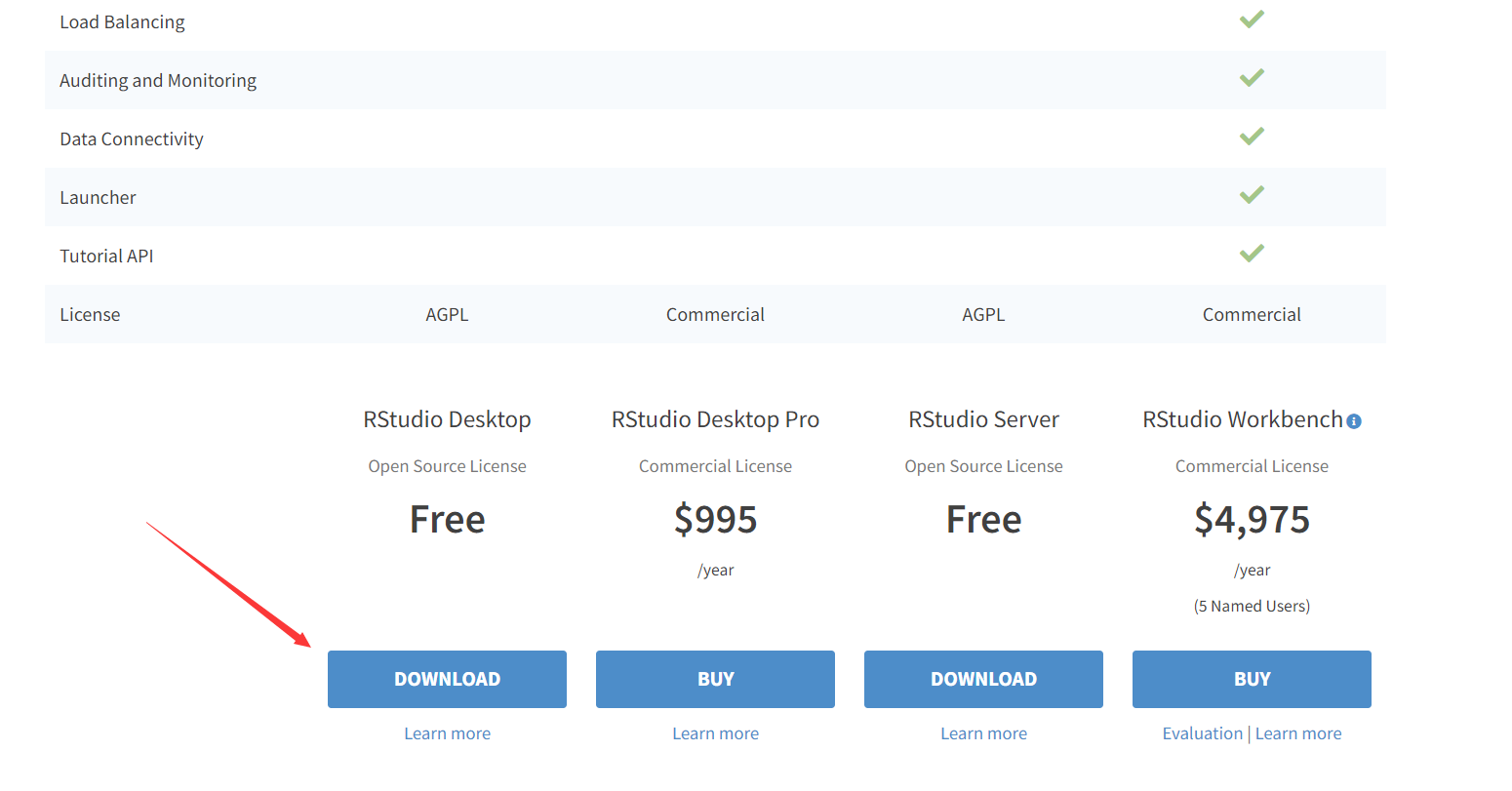Open the Evaluation link for Workbench

pyautogui.click(x=1202, y=733)
